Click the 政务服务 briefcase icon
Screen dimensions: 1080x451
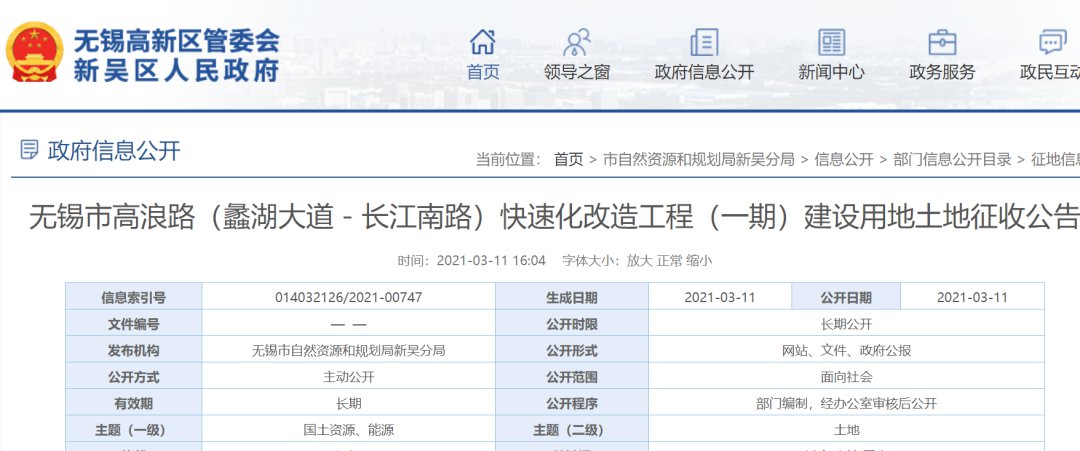pyautogui.click(x=941, y=42)
